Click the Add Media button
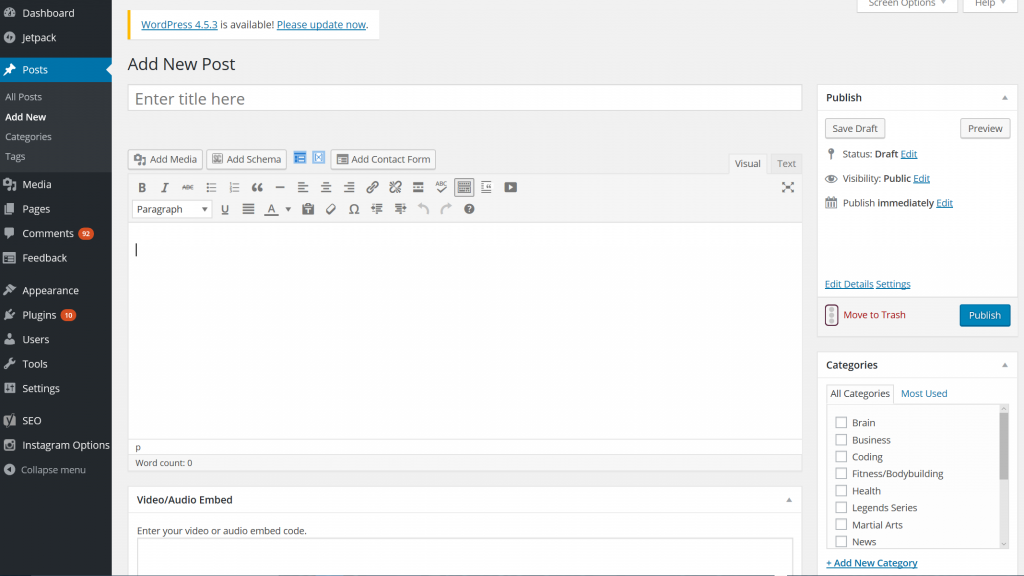The image size is (1024, 576). pos(165,159)
